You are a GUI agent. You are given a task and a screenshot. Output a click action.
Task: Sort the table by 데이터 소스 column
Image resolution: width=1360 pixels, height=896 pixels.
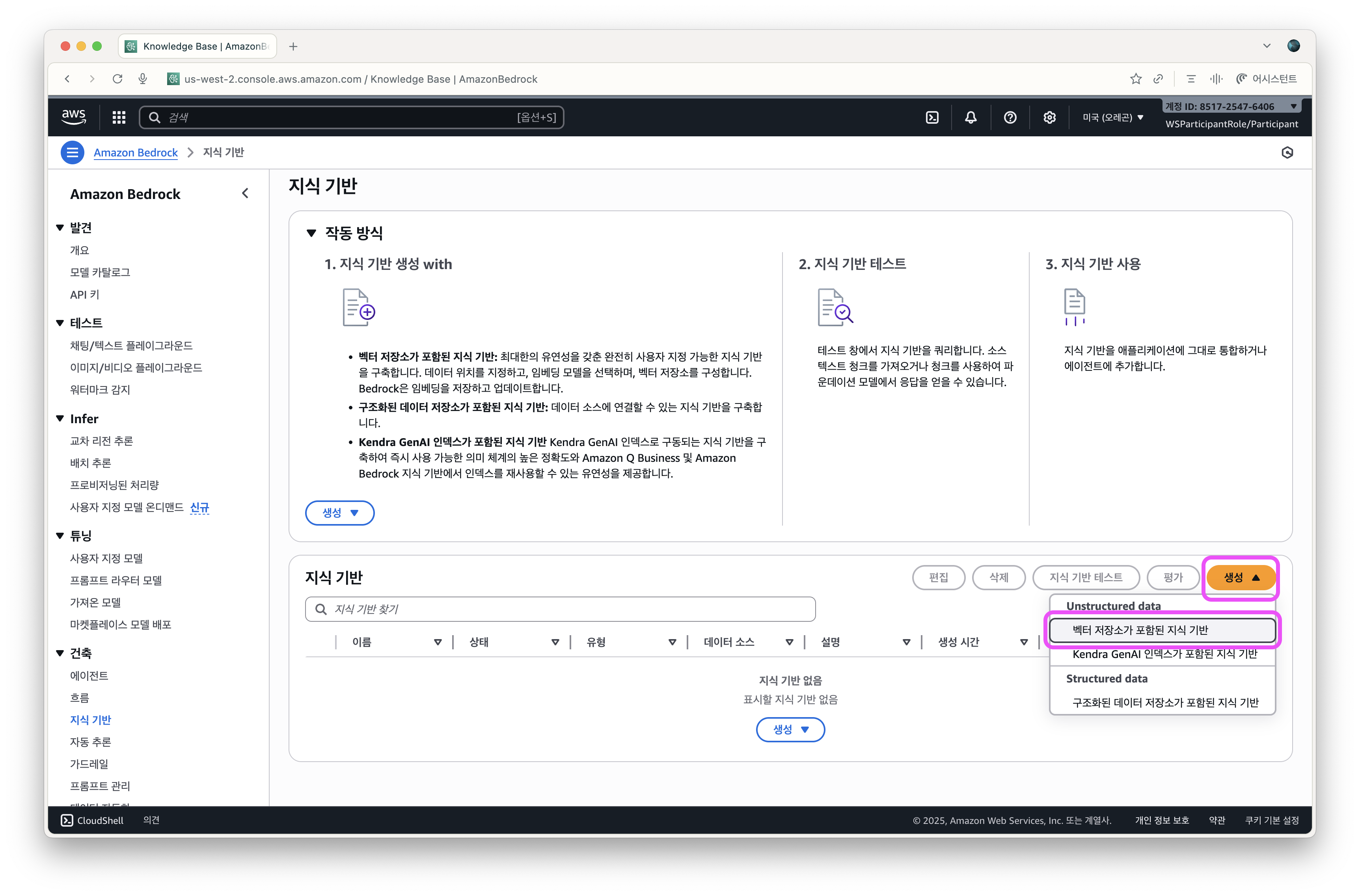[x=790, y=642]
